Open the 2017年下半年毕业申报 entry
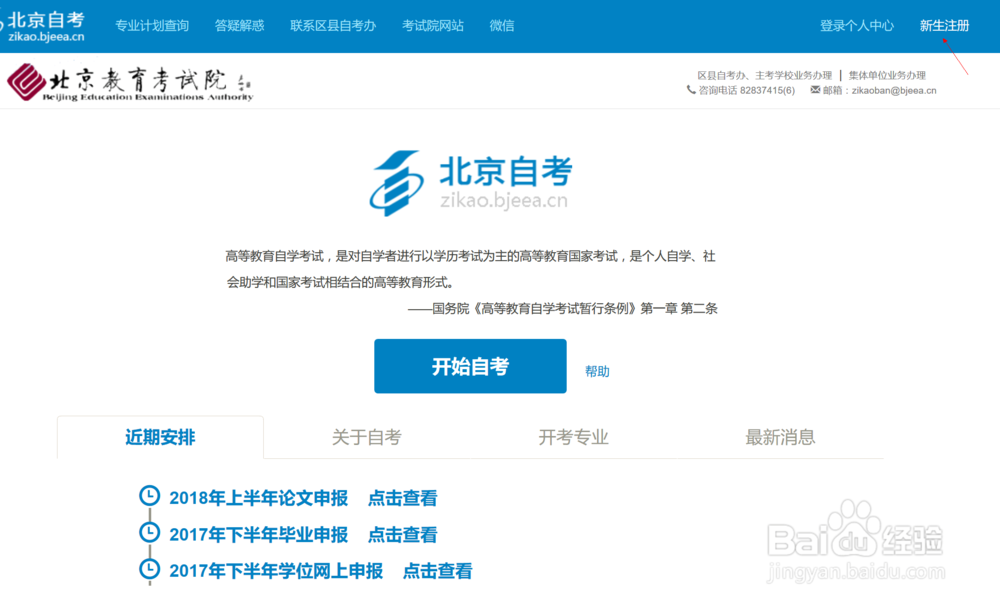The width and height of the screenshot is (1000, 606). coord(258,535)
